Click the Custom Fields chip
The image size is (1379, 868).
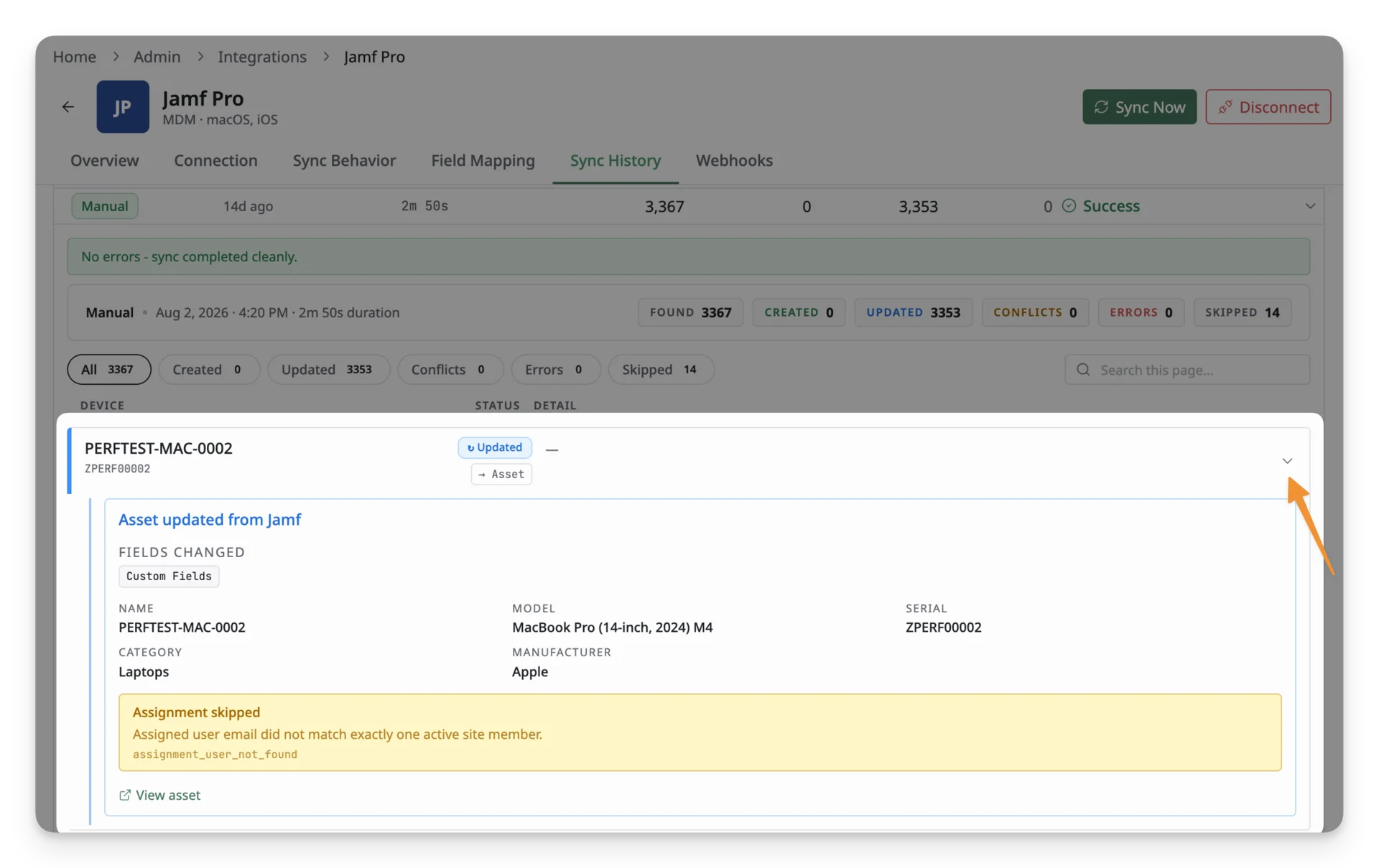(x=169, y=576)
